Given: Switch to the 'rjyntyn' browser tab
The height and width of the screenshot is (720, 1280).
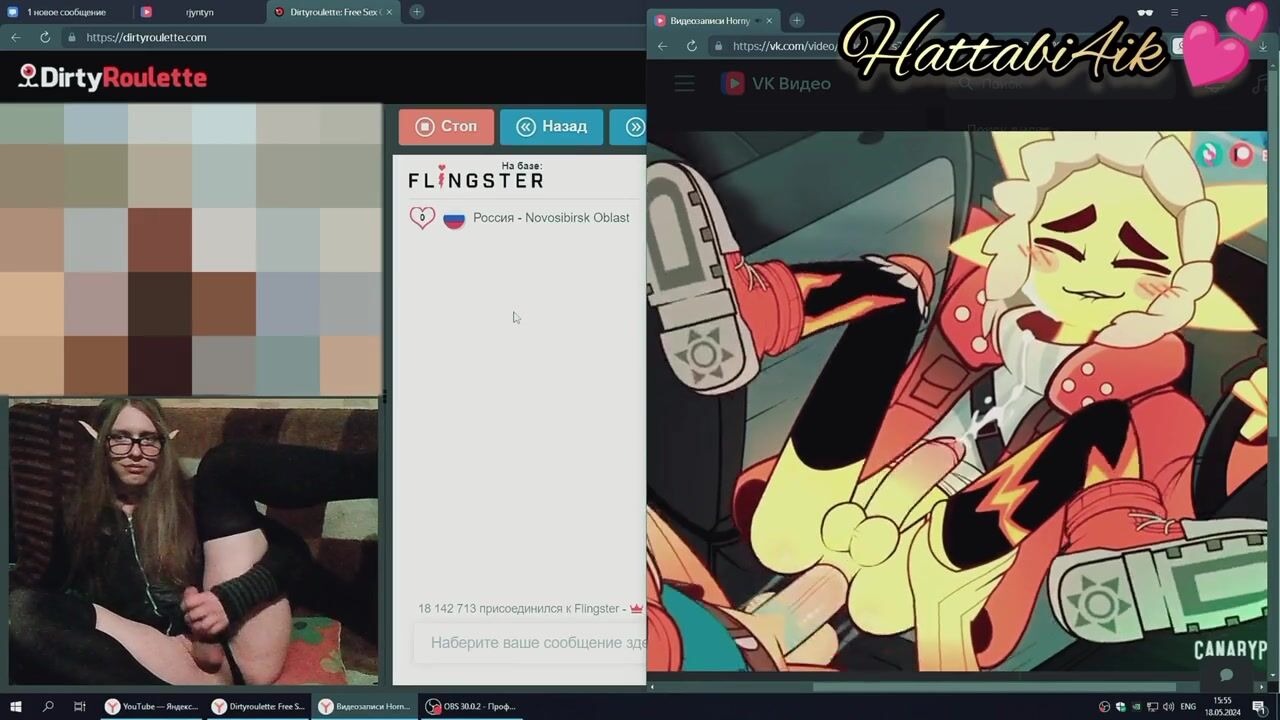Looking at the screenshot, I should pos(198,12).
